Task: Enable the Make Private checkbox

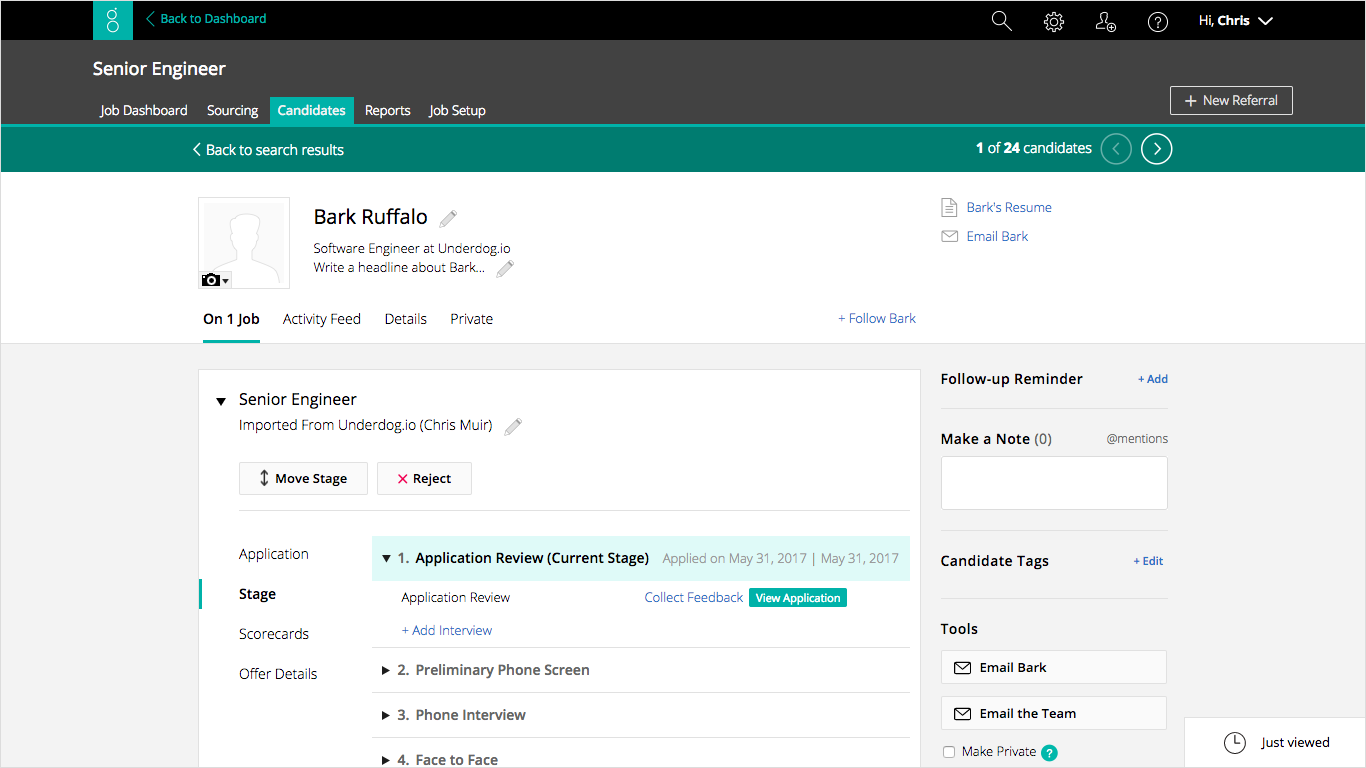Action: pyautogui.click(x=949, y=752)
